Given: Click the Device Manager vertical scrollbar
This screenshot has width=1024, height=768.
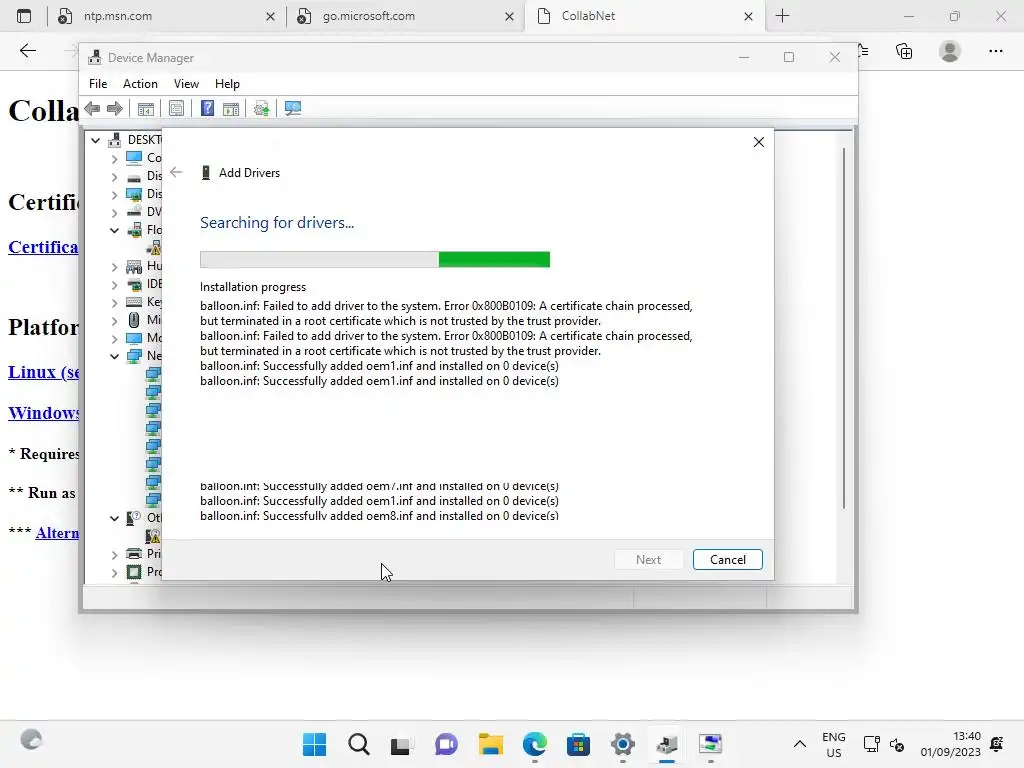Looking at the screenshot, I should pos(844,328).
